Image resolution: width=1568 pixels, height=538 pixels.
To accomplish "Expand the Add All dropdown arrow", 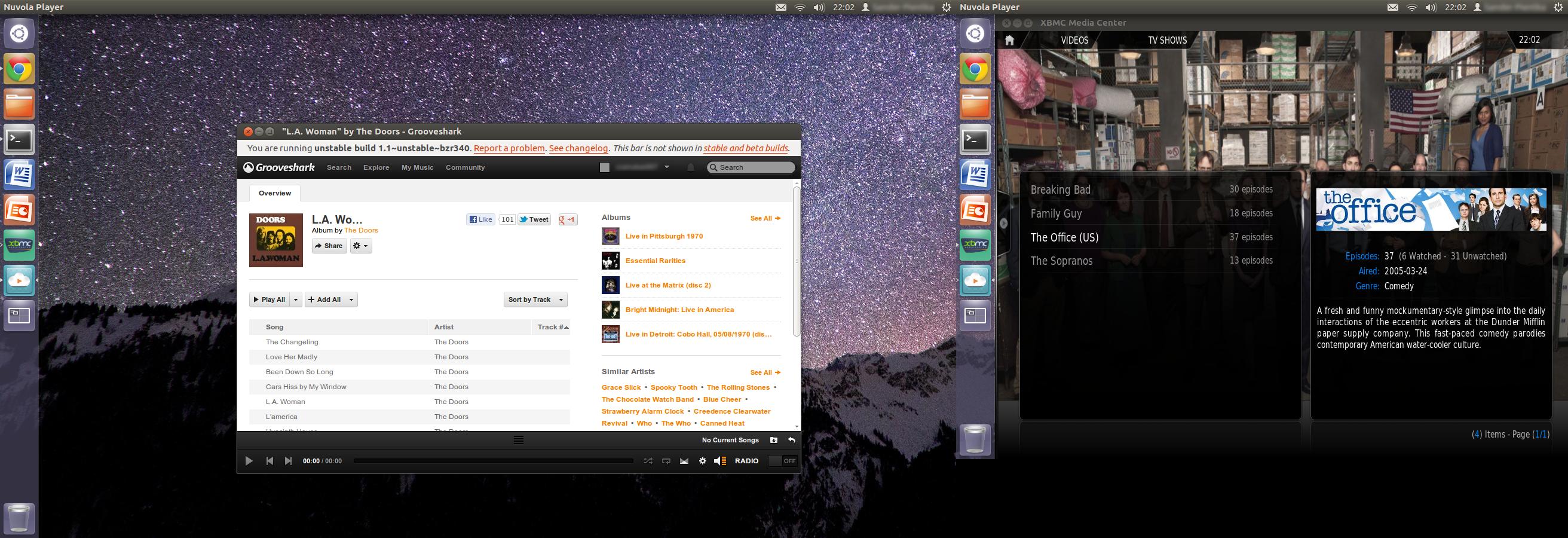I will coord(351,299).
